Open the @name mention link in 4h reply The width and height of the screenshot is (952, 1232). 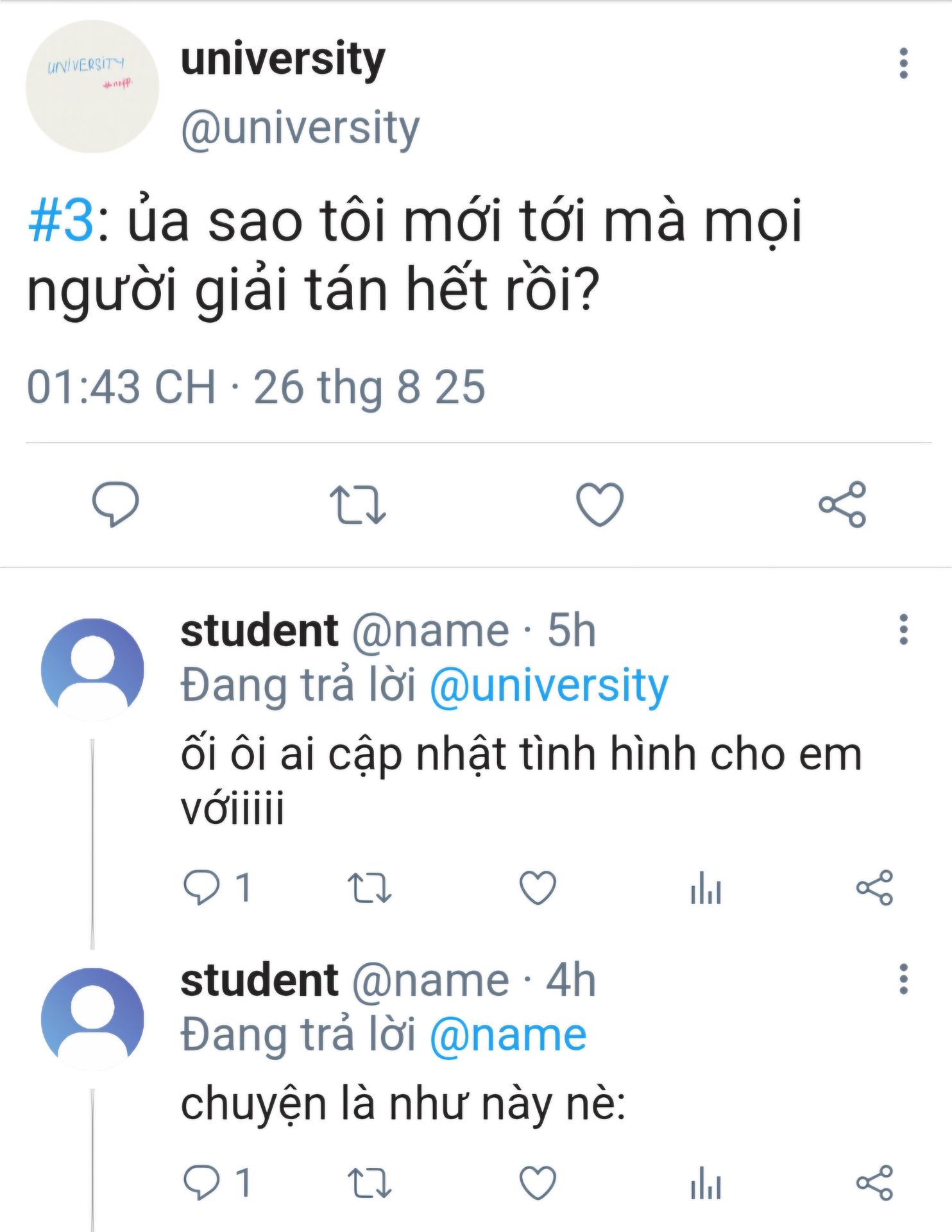(x=507, y=1035)
